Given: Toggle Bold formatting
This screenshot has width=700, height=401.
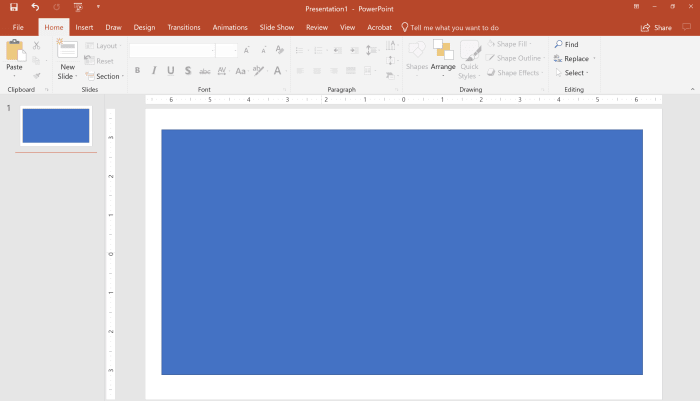Looking at the screenshot, I should 138,71.
